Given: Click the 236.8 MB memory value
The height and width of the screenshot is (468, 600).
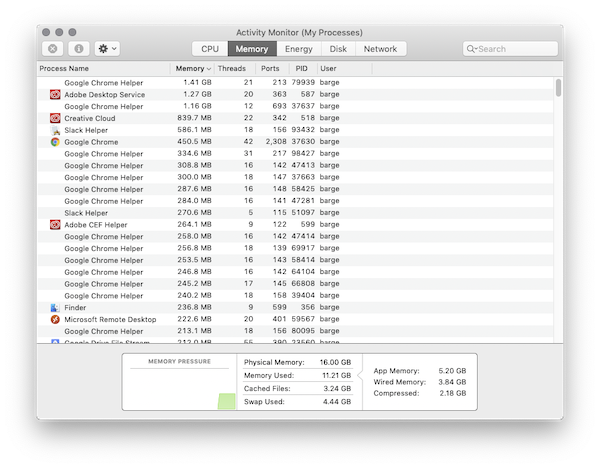Looking at the screenshot, I should coord(194,307).
